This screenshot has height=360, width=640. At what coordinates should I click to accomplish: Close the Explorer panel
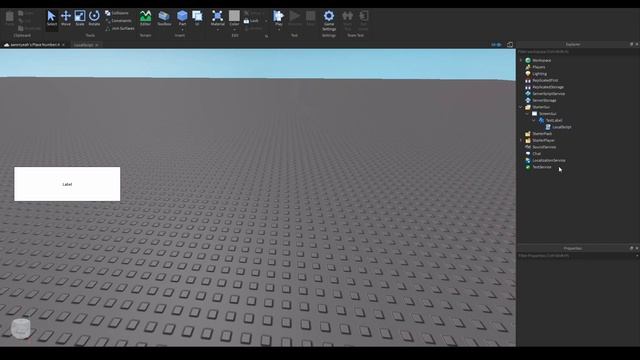tap(637, 44)
